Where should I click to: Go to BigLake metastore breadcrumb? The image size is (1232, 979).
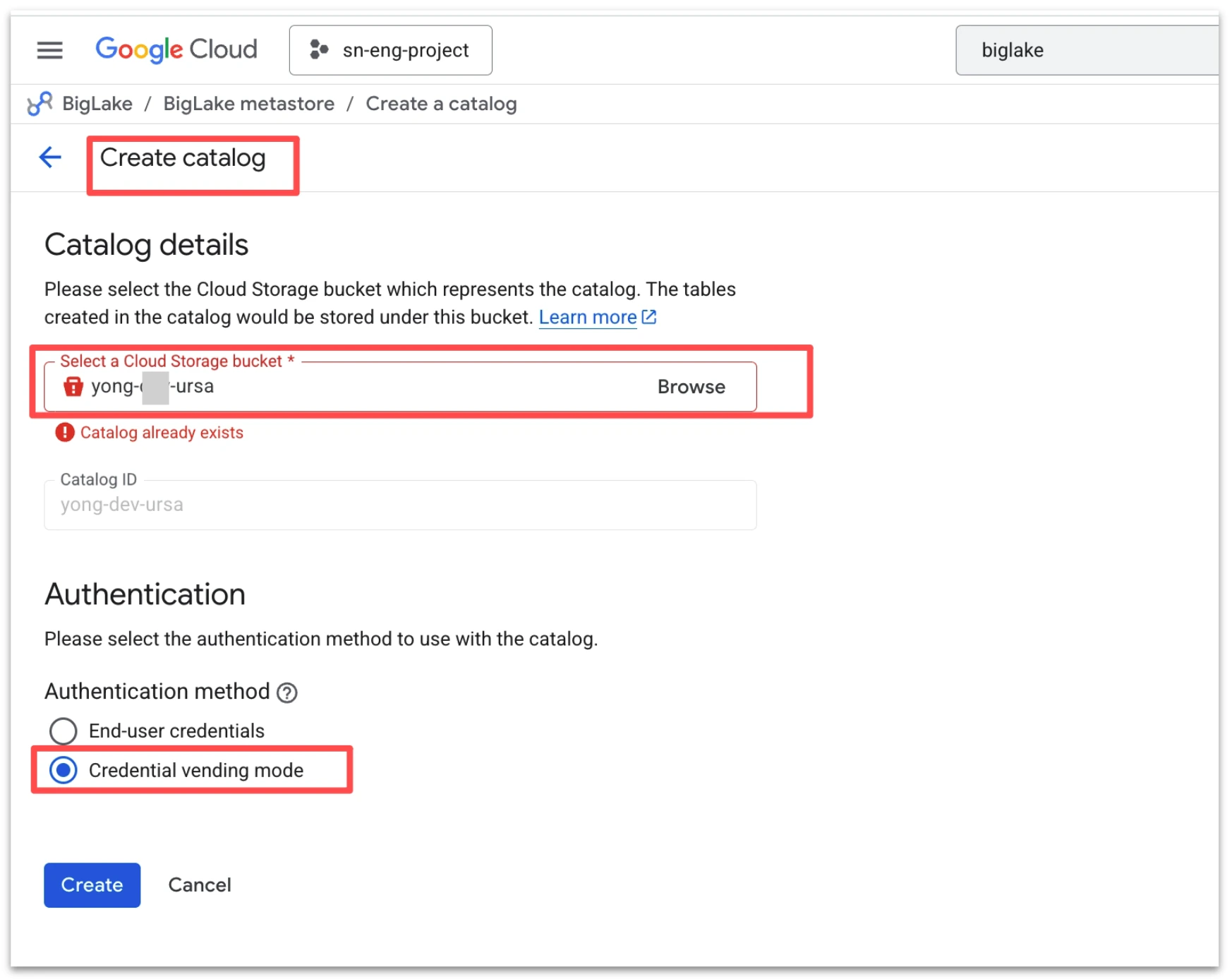(248, 104)
